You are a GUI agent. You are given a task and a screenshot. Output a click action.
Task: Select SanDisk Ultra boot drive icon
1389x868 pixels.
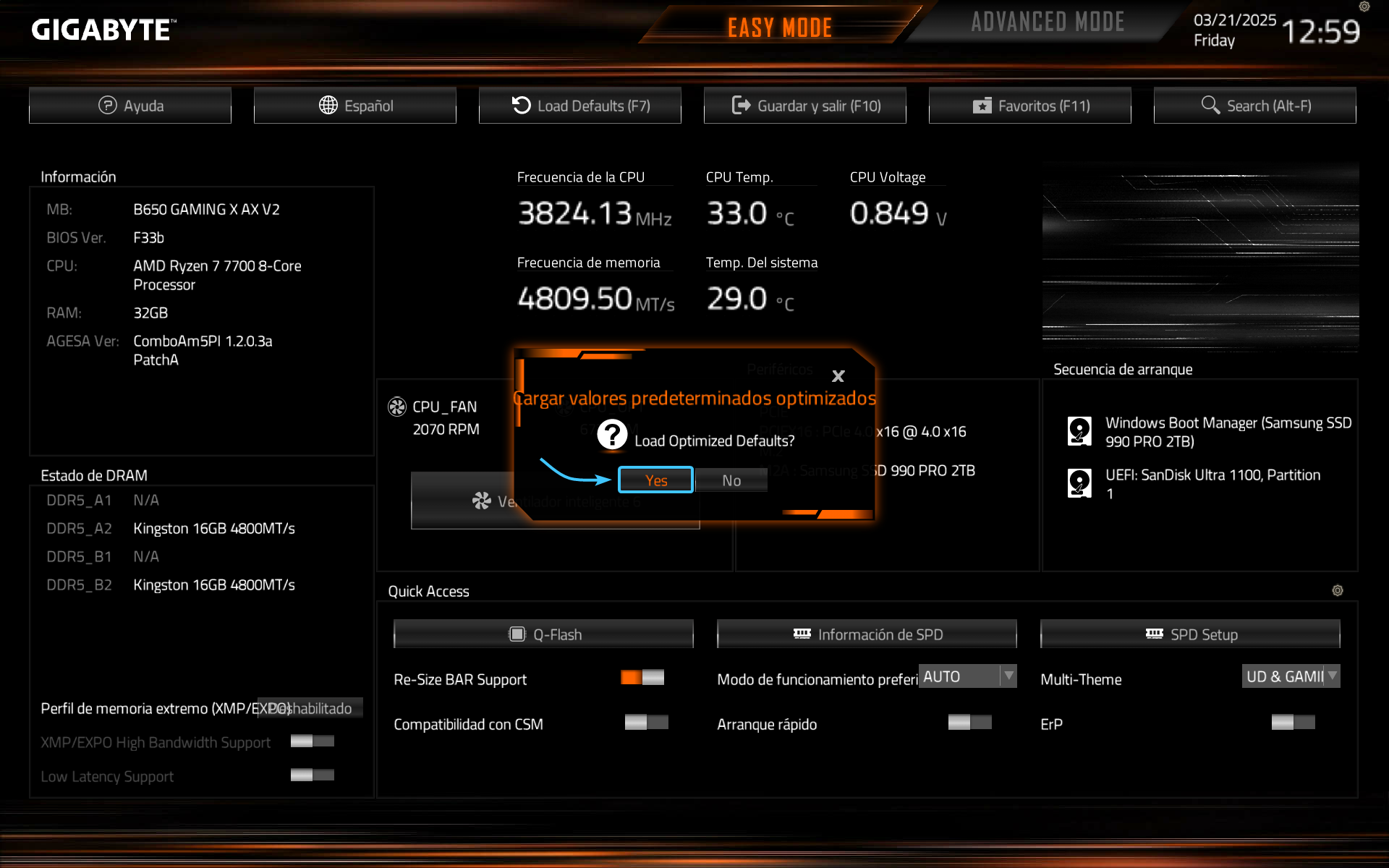[1079, 483]
